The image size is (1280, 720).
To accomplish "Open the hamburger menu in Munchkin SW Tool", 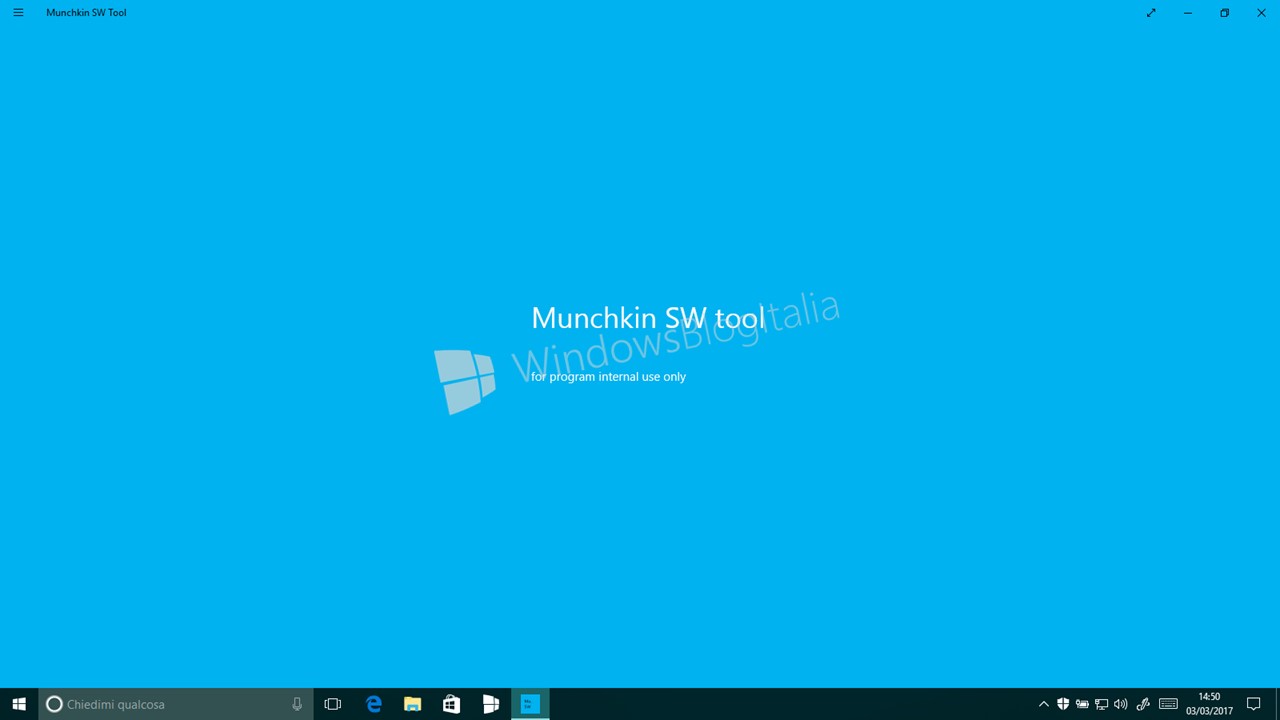I will (18, 13).
